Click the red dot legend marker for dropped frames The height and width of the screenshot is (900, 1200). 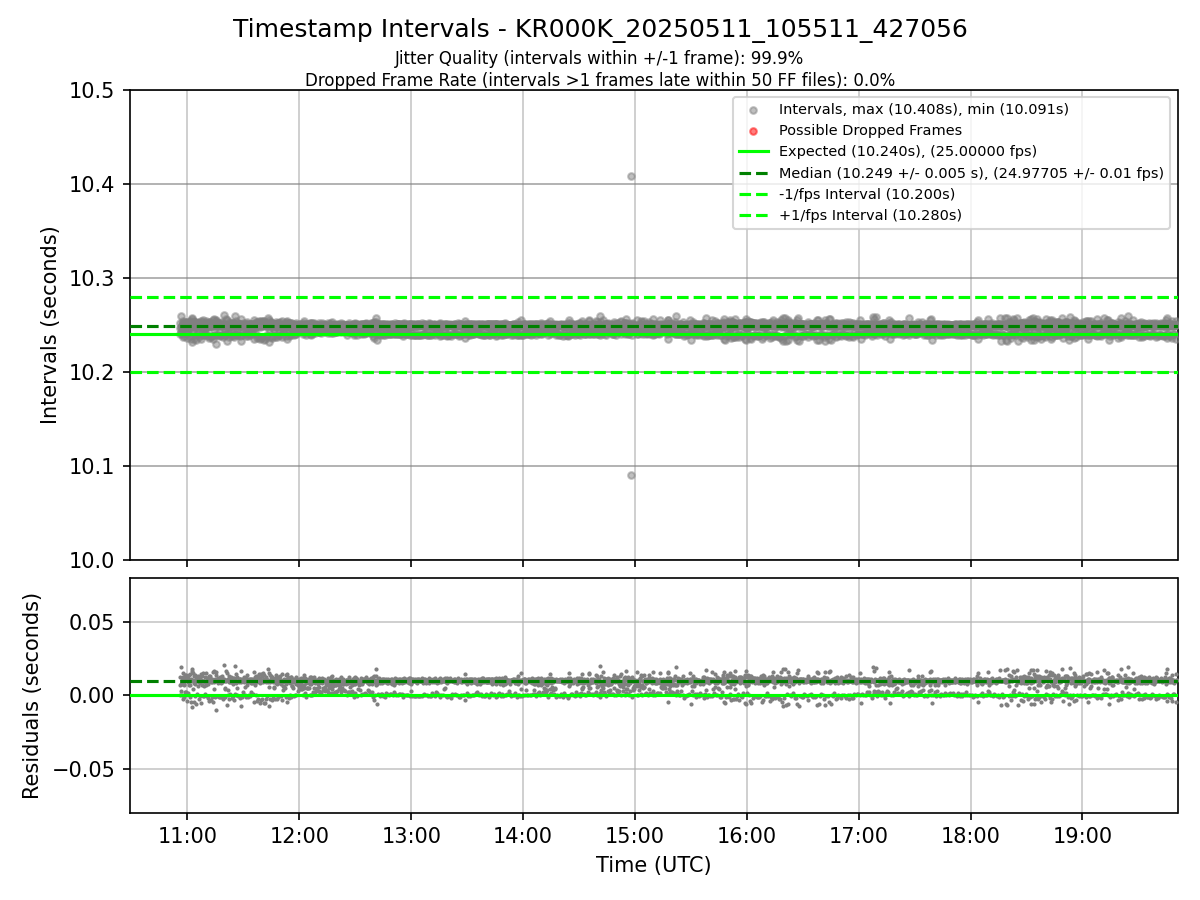[754, 131]
